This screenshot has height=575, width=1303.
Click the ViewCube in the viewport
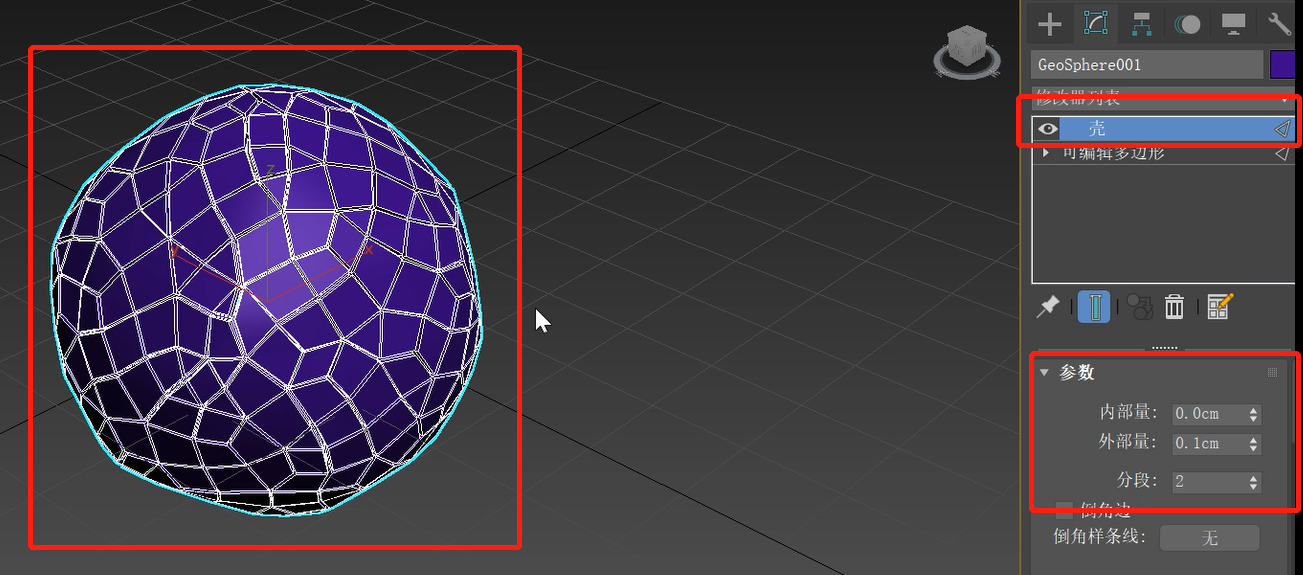(x=968, y=53)
